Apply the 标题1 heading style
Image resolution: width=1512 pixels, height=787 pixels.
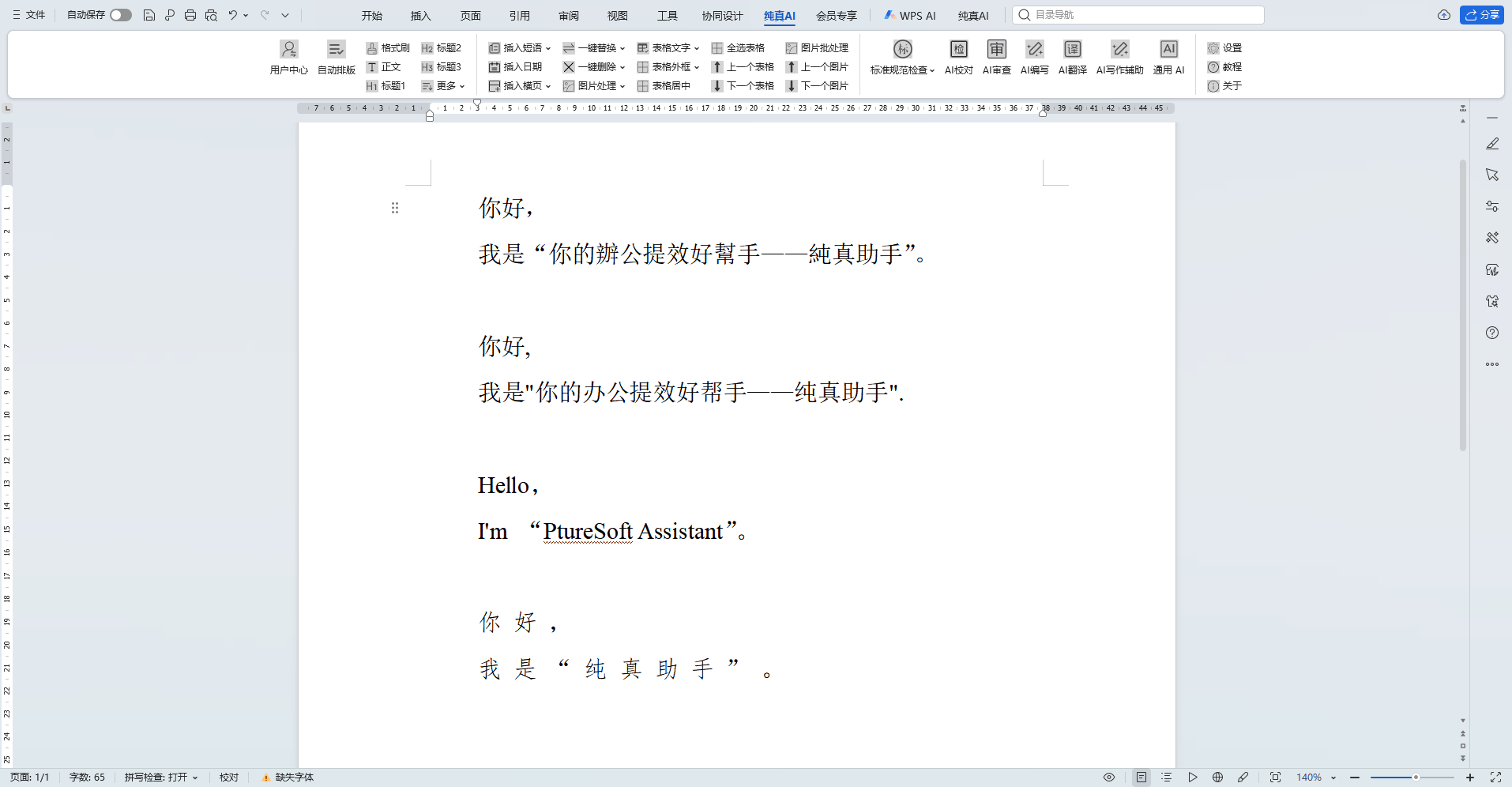[x=386, y=86]
